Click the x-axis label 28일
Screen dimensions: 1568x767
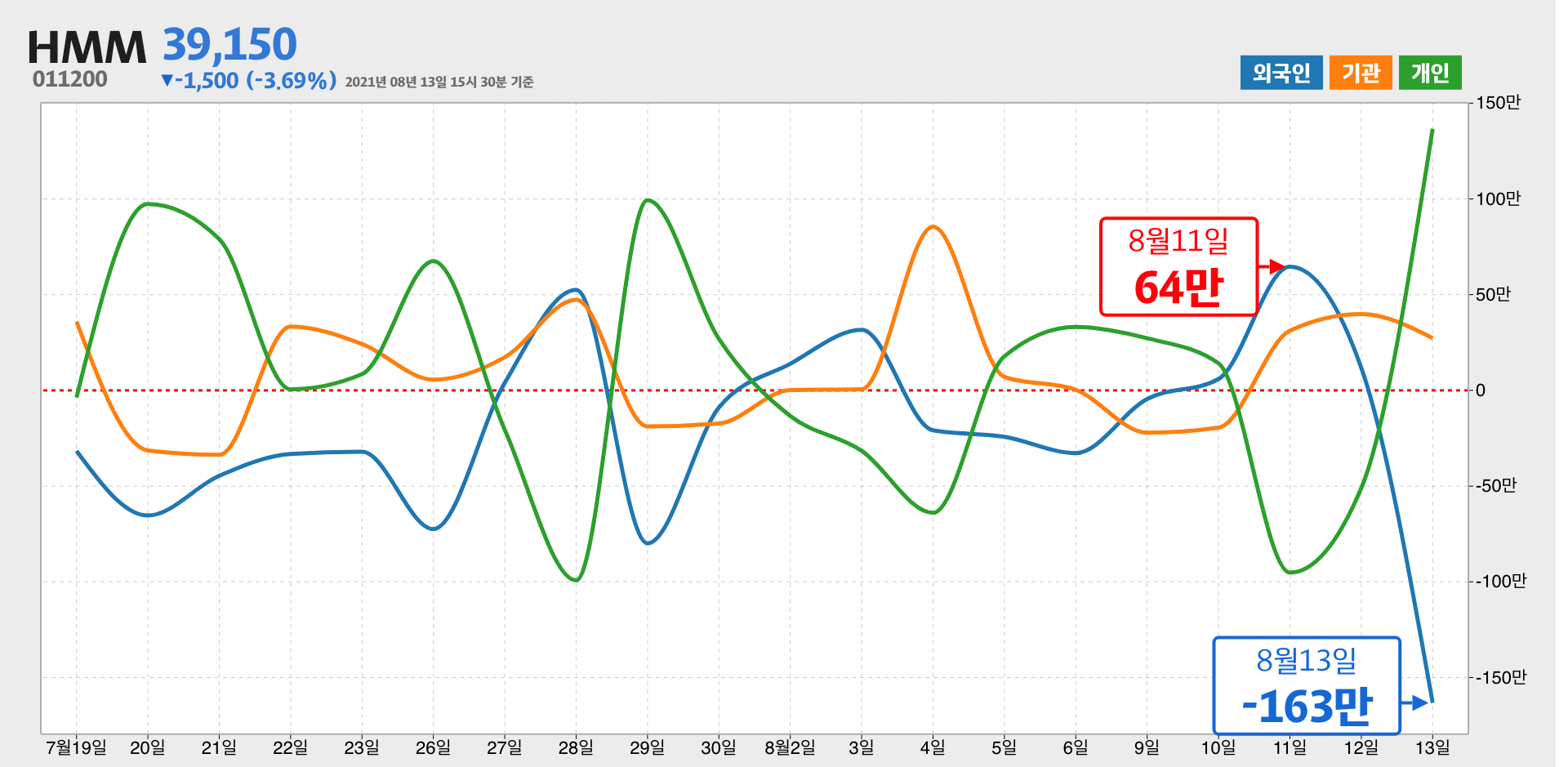click(x=576, y=747)
